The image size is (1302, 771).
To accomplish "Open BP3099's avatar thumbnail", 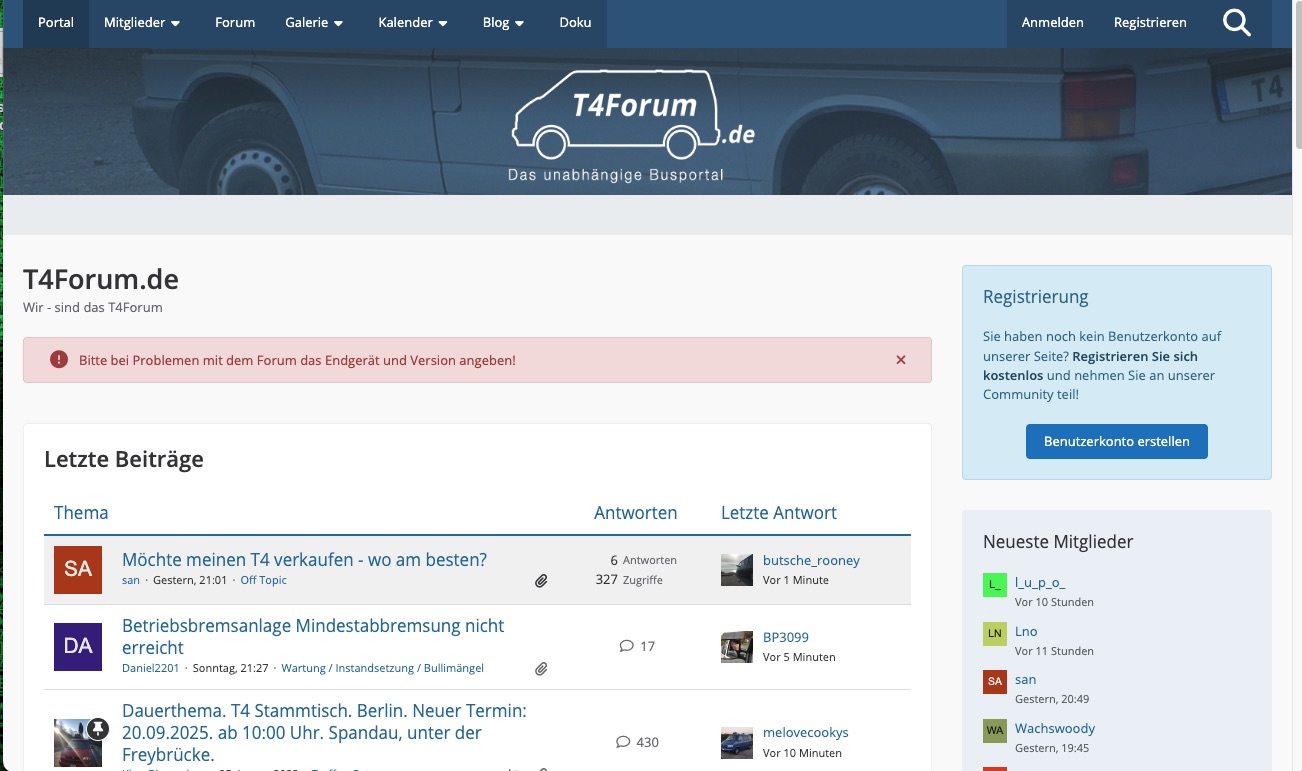I will click(x=737, y=647).
